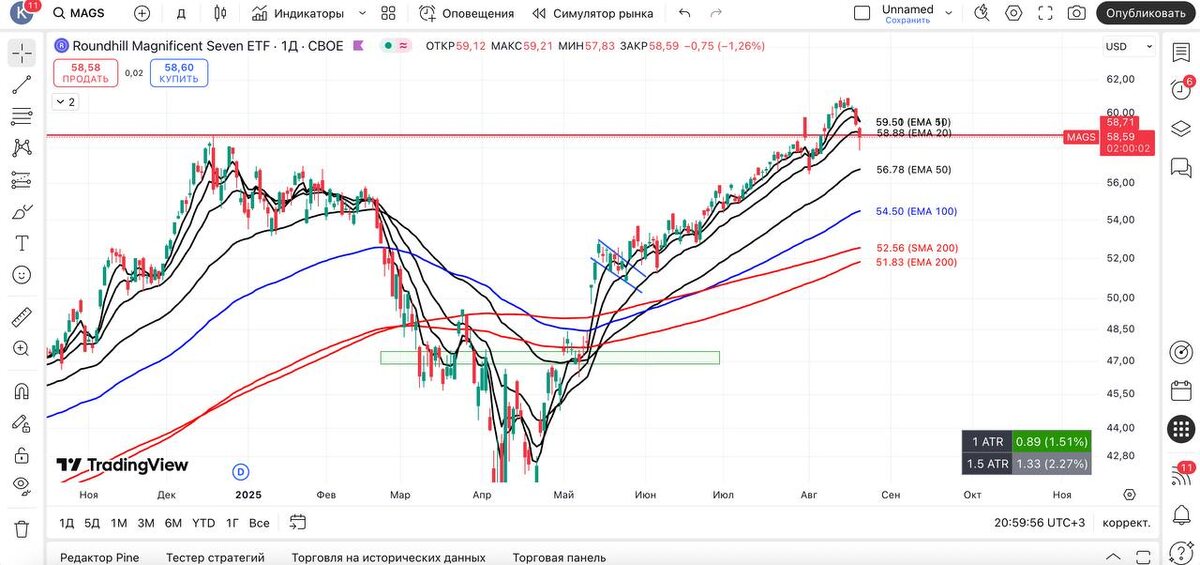Open the chart patterns tool group
Screen dimensions: 1200x565
click(x=21, y=148)
